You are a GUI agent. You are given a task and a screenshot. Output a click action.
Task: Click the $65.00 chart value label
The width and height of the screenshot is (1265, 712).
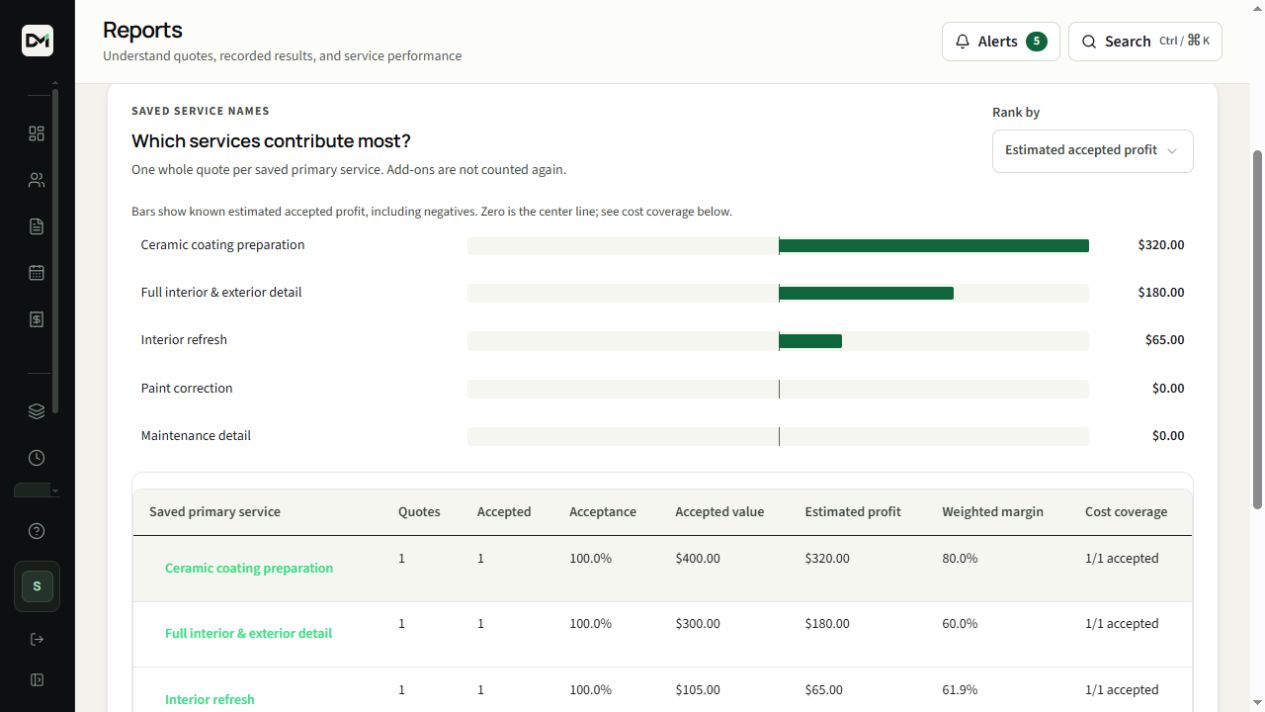click(1165, 340)
